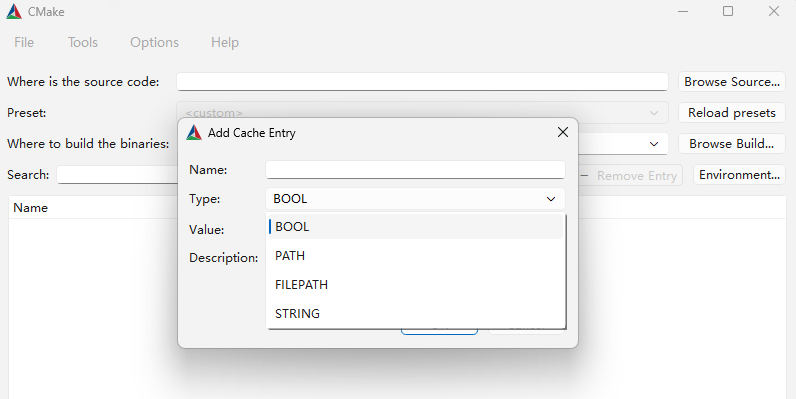Click the Reload presets button

click(x=732, y=113)
